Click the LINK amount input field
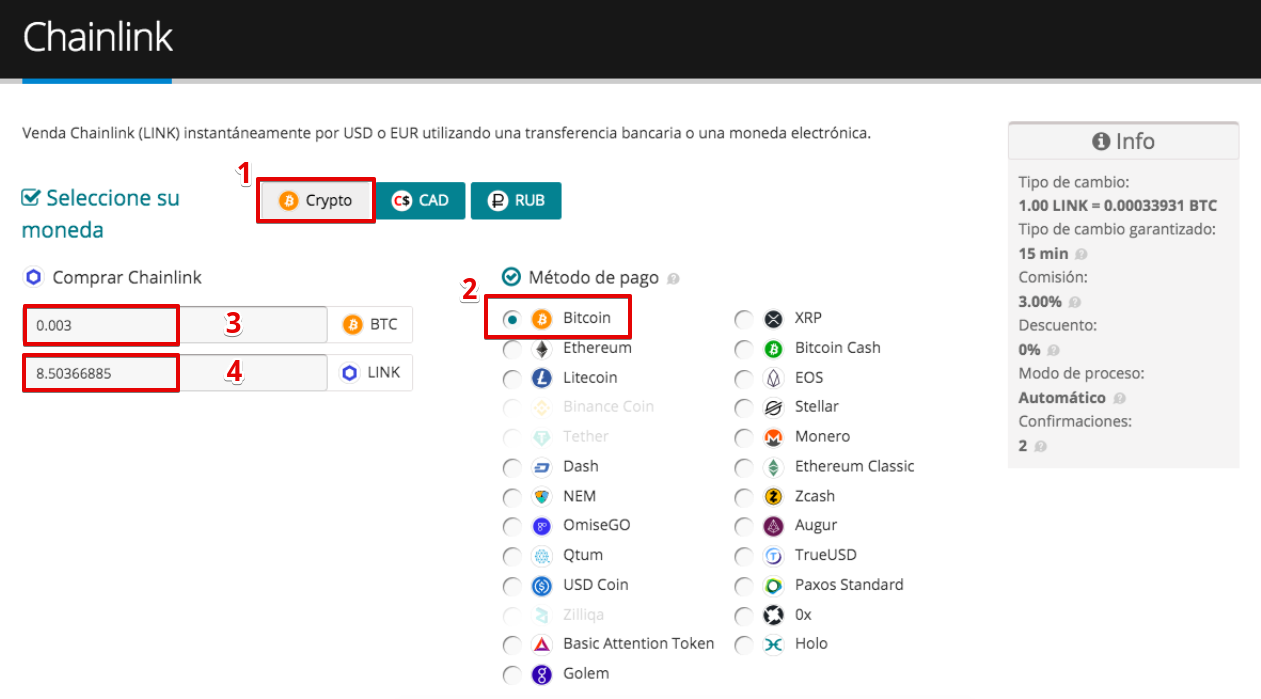Screen dimensions: 1261x699 (175, 373)
